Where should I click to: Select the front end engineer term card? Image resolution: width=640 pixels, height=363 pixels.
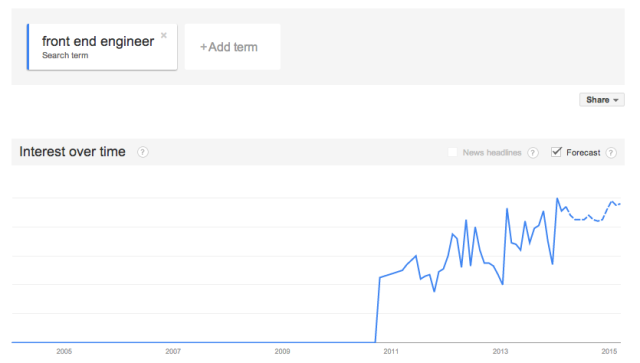pyautogui.click(x=102, y=47)
